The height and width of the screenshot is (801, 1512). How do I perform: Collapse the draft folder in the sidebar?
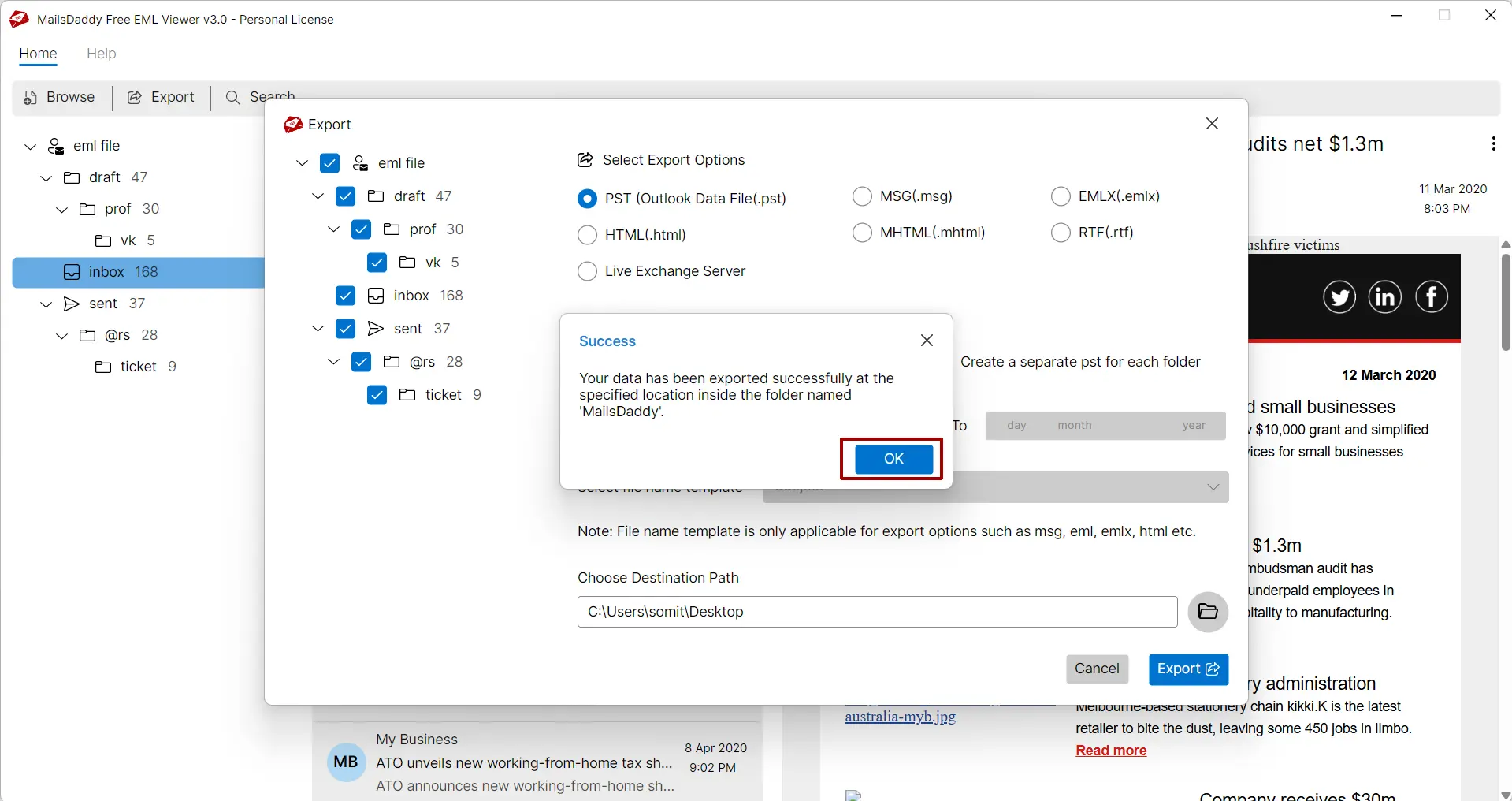click(x=45, y=177)
